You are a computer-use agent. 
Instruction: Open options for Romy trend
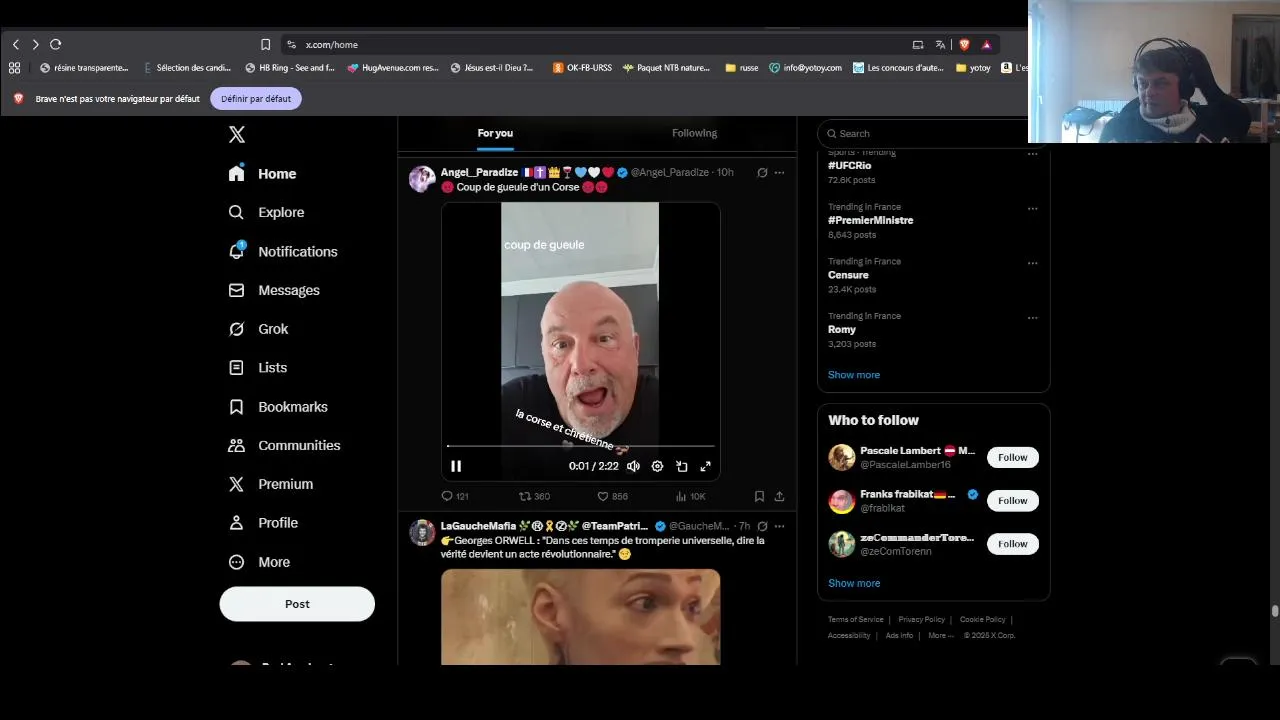pyautogui.click(x=1032, y=318)
